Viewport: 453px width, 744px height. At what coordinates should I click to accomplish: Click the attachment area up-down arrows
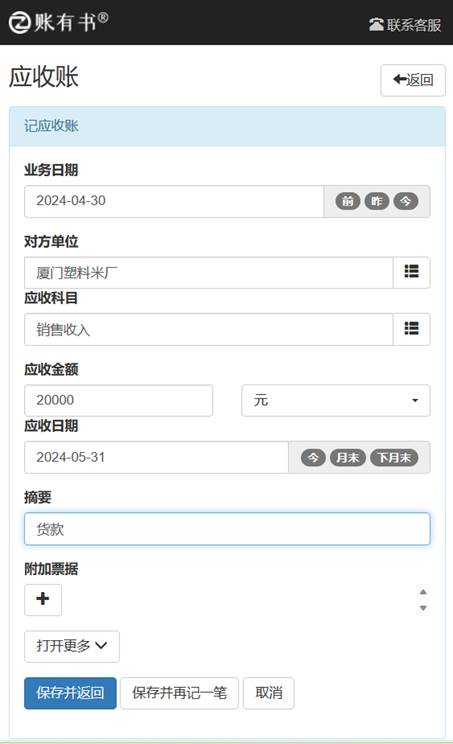pyautogui.click(x=423, y=600)
